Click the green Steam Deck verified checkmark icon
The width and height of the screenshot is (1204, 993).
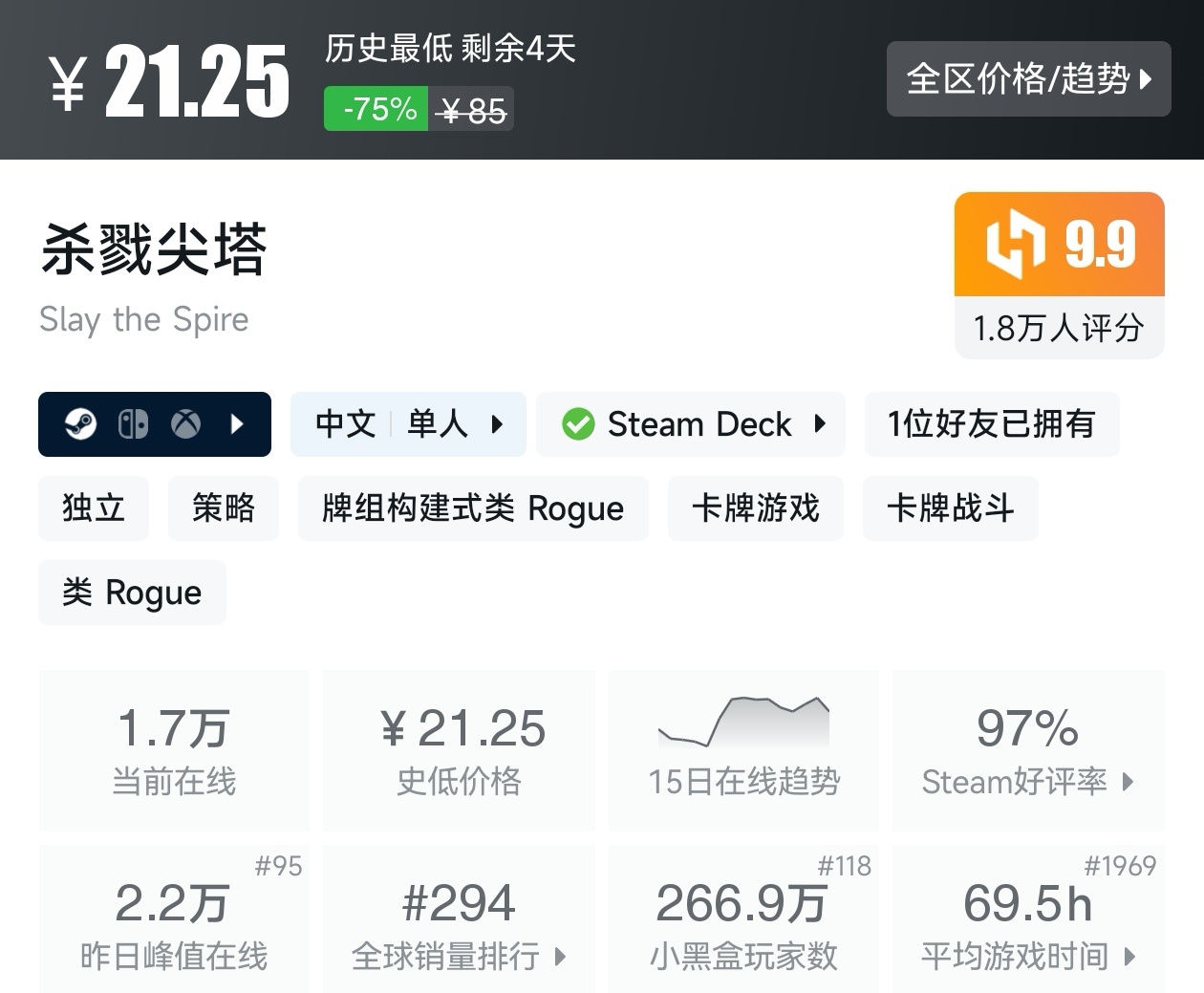click(577, 423)
